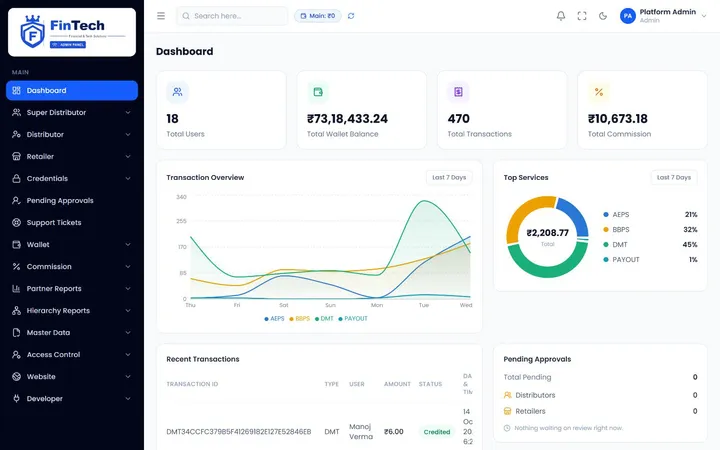Expand the Super Distributor chevron

[x=128, y=112]
